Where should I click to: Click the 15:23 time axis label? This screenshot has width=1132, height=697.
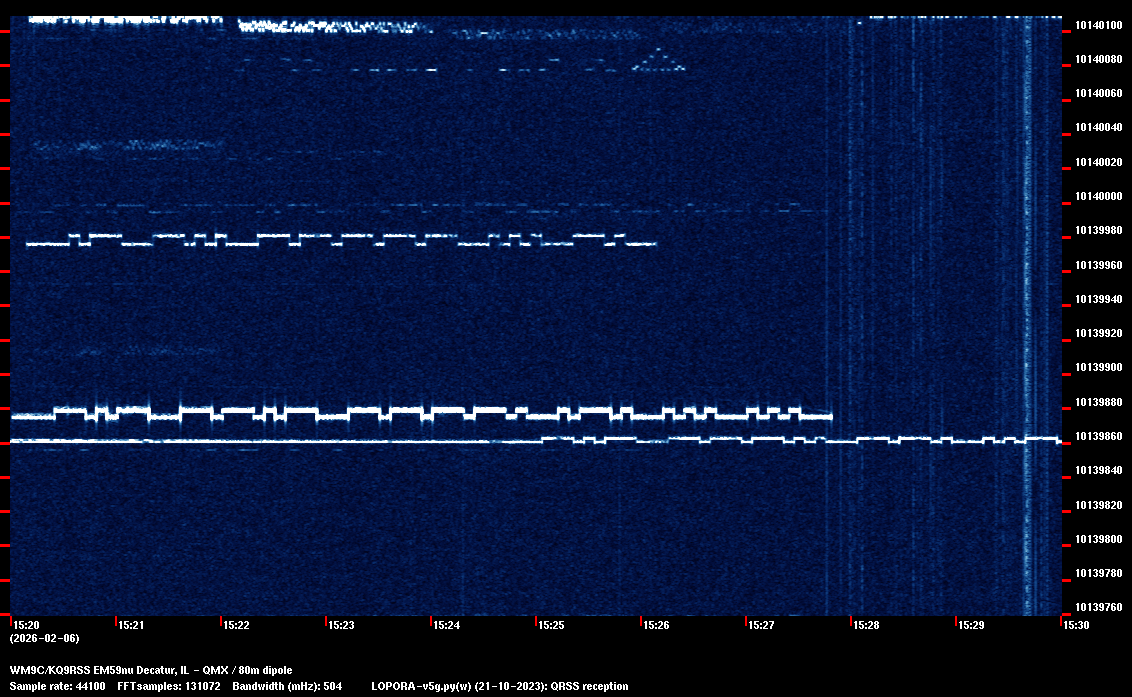341,625
